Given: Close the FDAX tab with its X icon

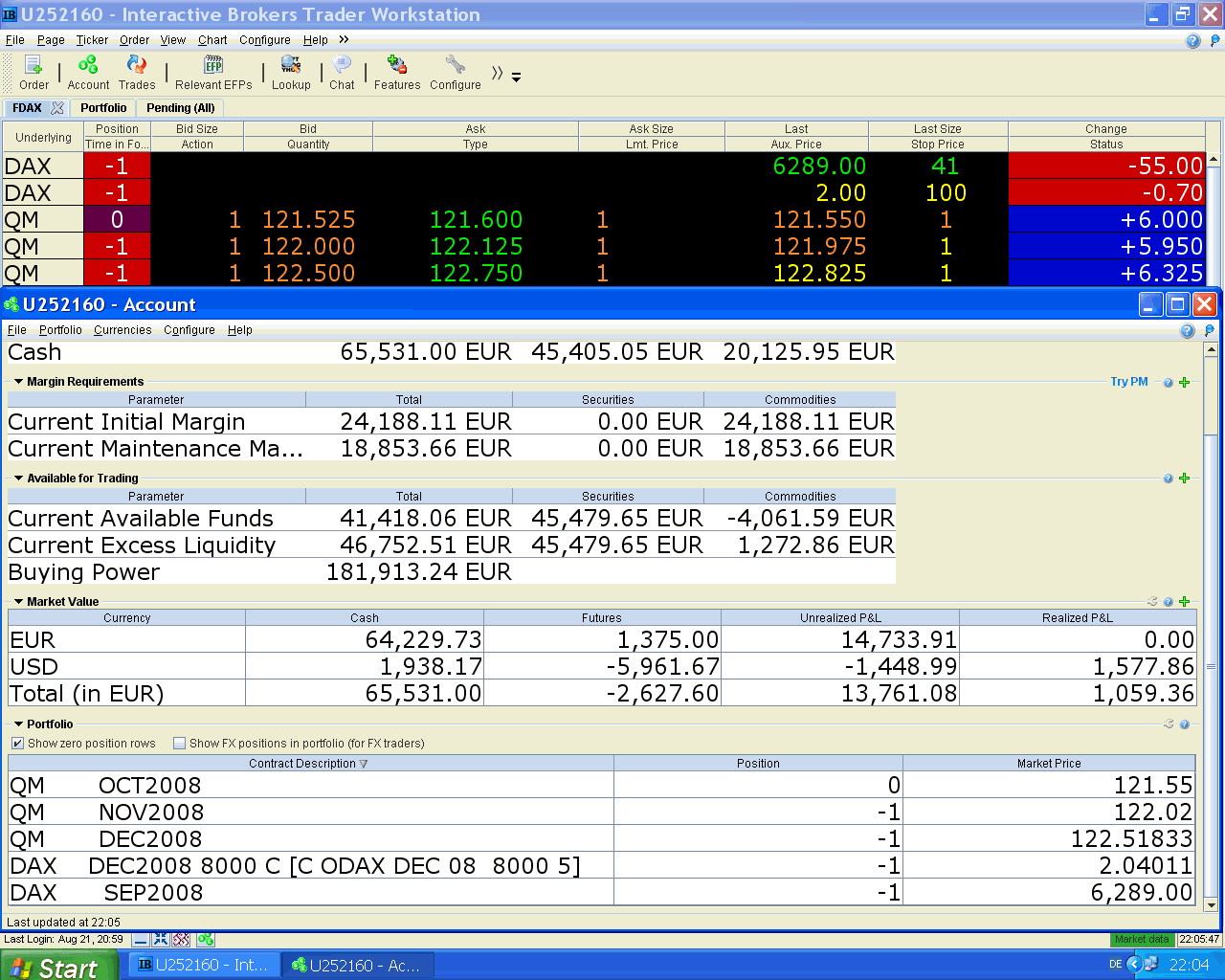Looking at the screenshot, I should pyautogui.click(x=57, y=108).
